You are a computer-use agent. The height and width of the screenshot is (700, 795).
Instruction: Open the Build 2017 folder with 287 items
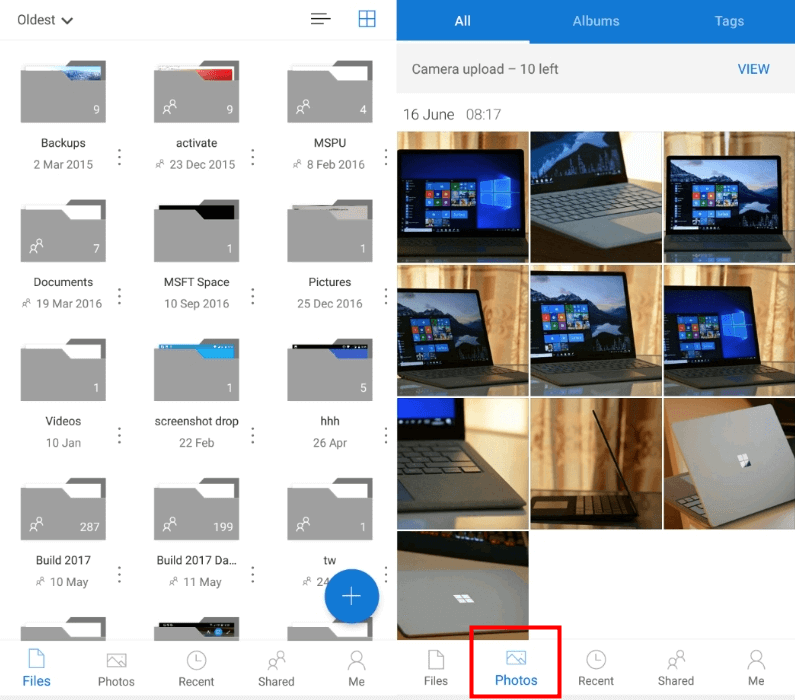(x=63, y=509)
